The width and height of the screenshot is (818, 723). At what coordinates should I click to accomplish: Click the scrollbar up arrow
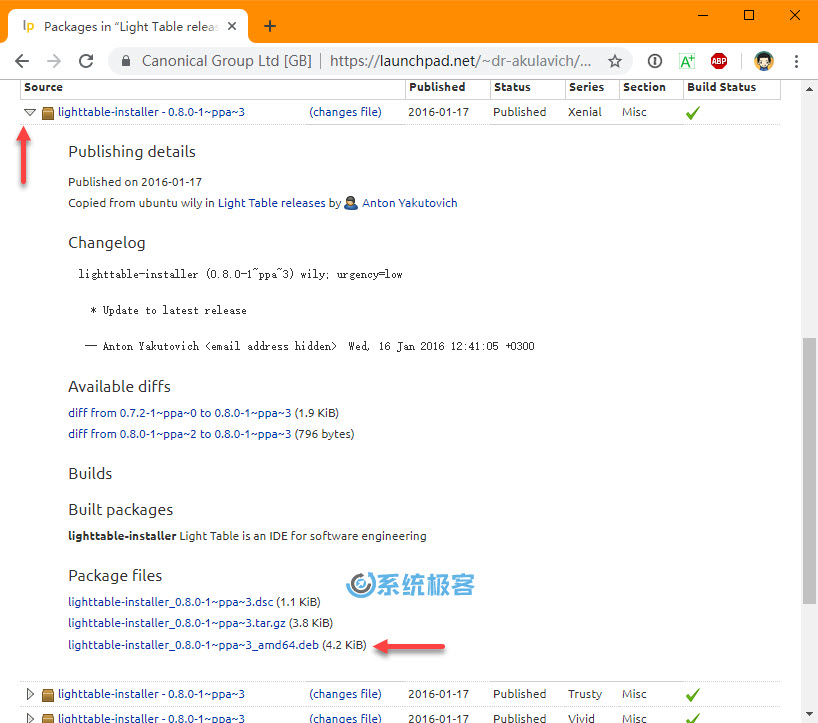tap(809, 89)
